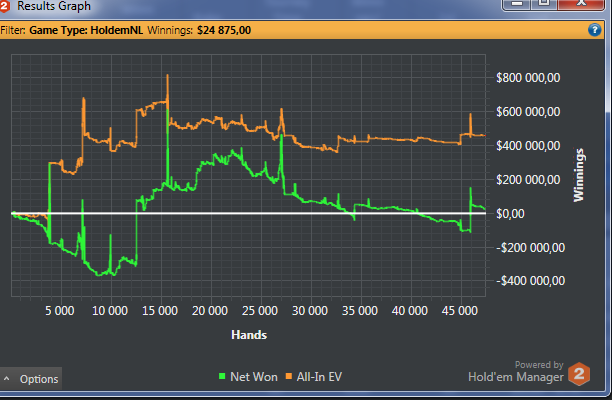Click the Winnings $24 875,00 value
The width and height of the screenshot is (612, 400).
(x=224, y=30)
